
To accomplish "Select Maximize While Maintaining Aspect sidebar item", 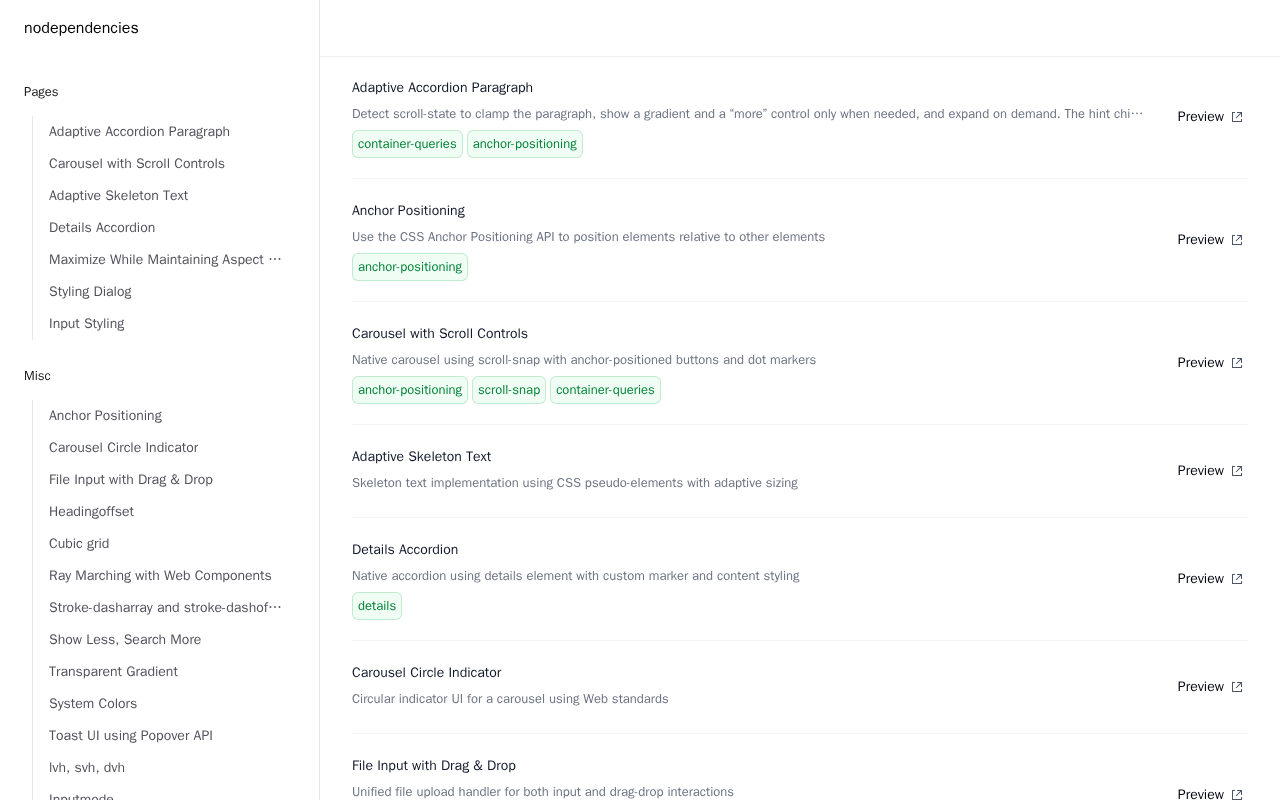I will pos(165,260).
